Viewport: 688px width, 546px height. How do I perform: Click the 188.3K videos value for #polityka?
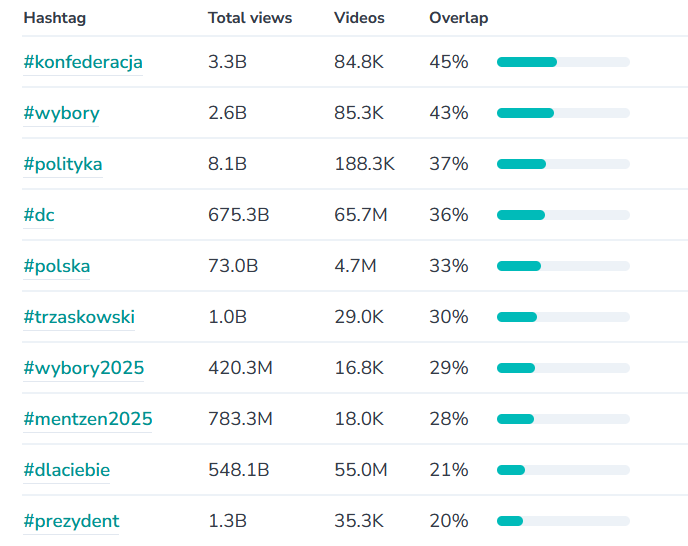click(x=364, y=164)
